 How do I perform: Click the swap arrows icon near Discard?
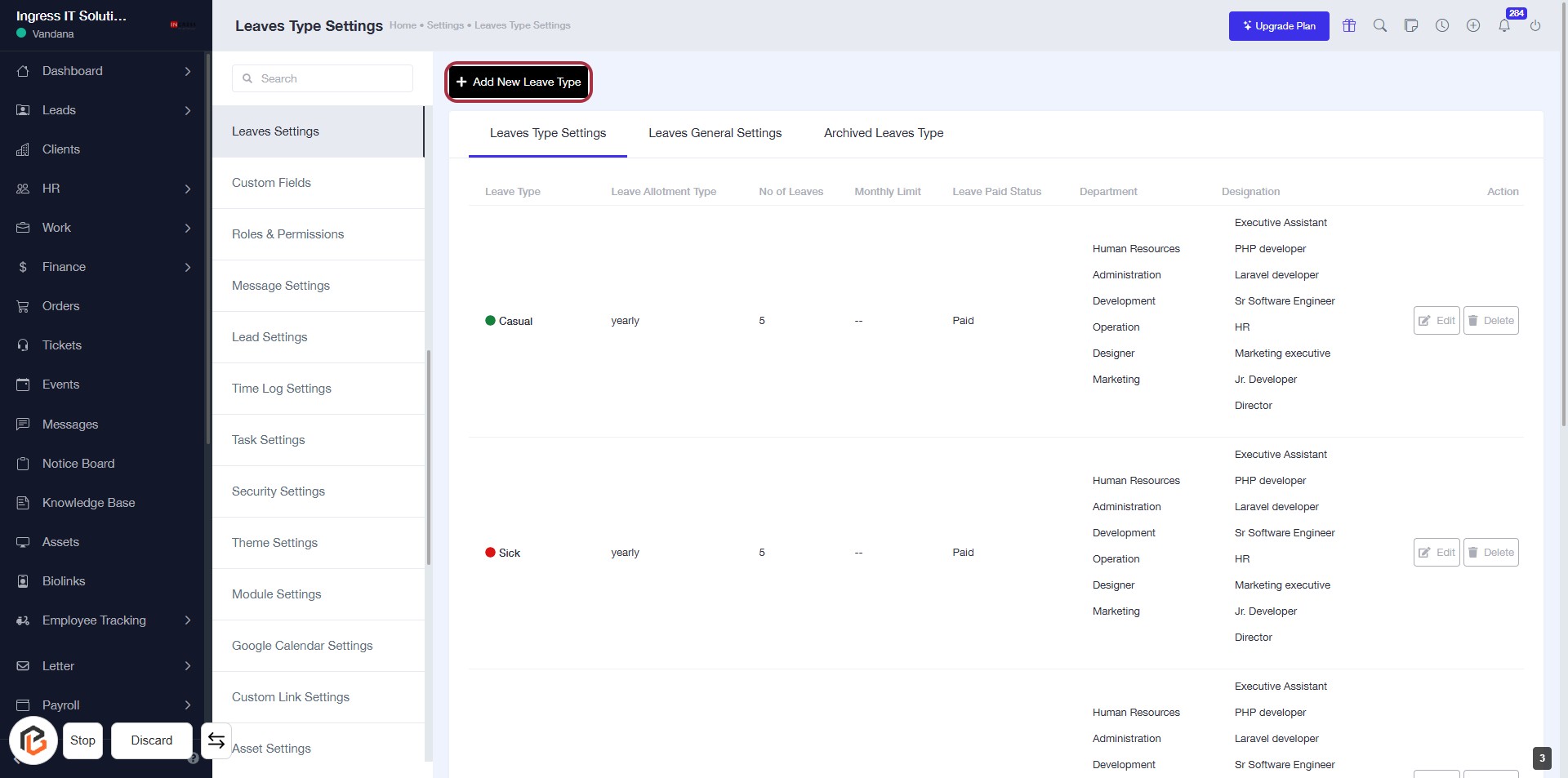216,740
